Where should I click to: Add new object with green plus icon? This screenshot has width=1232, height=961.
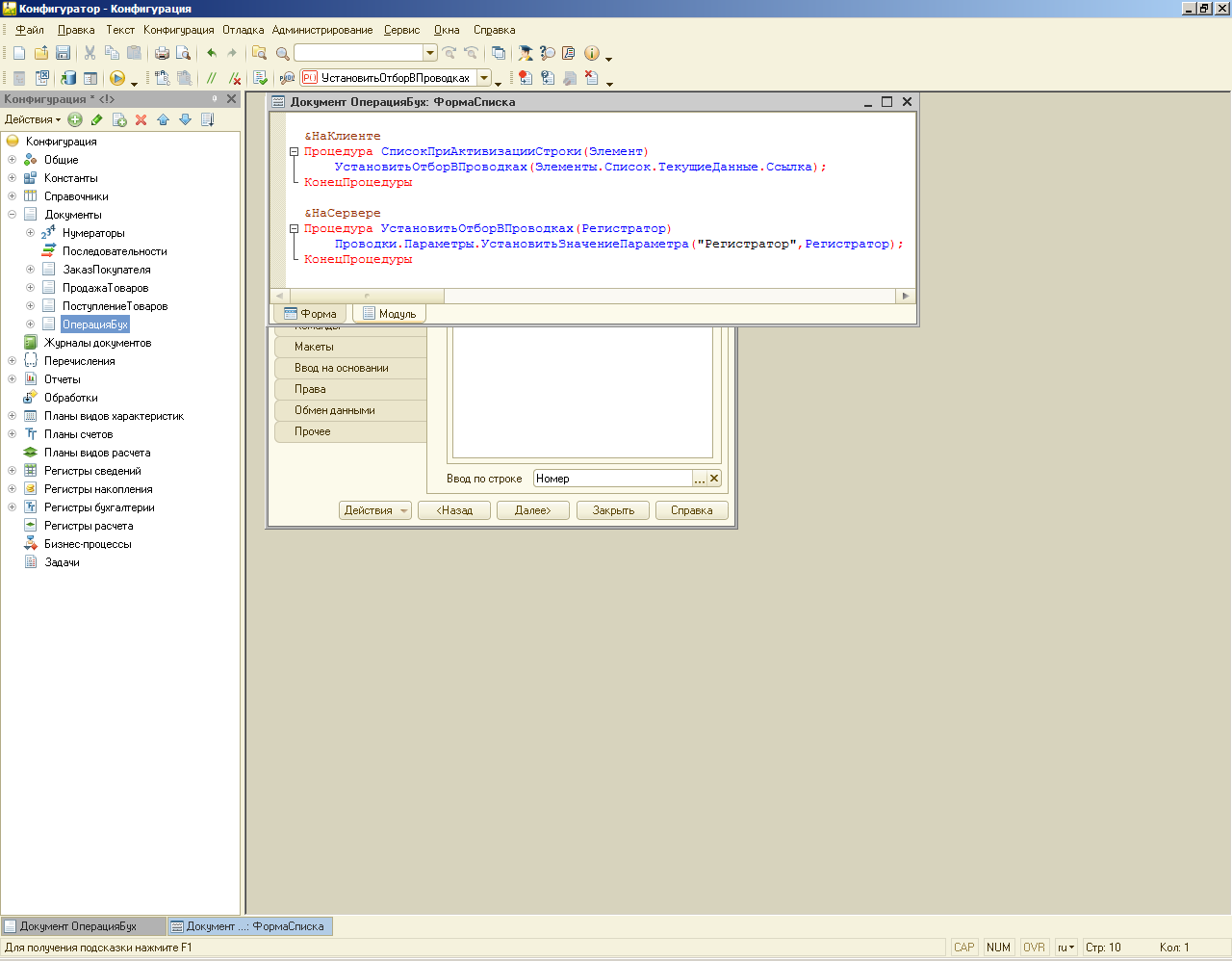coord(75,119)
